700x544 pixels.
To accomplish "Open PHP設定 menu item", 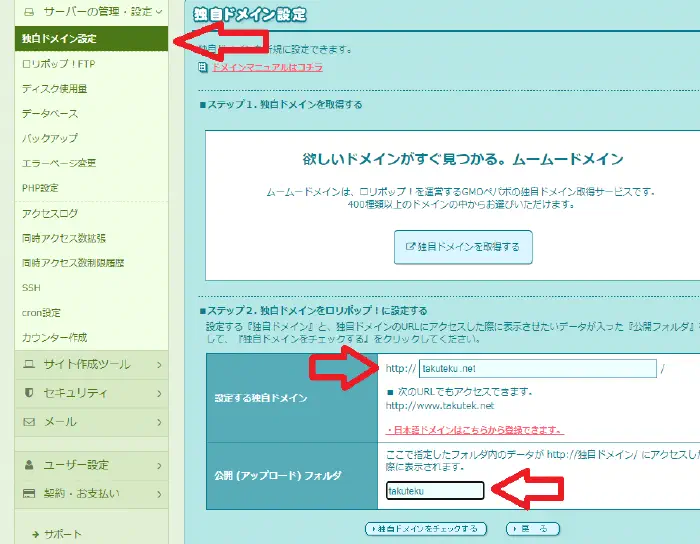I will tap(40, 188).
